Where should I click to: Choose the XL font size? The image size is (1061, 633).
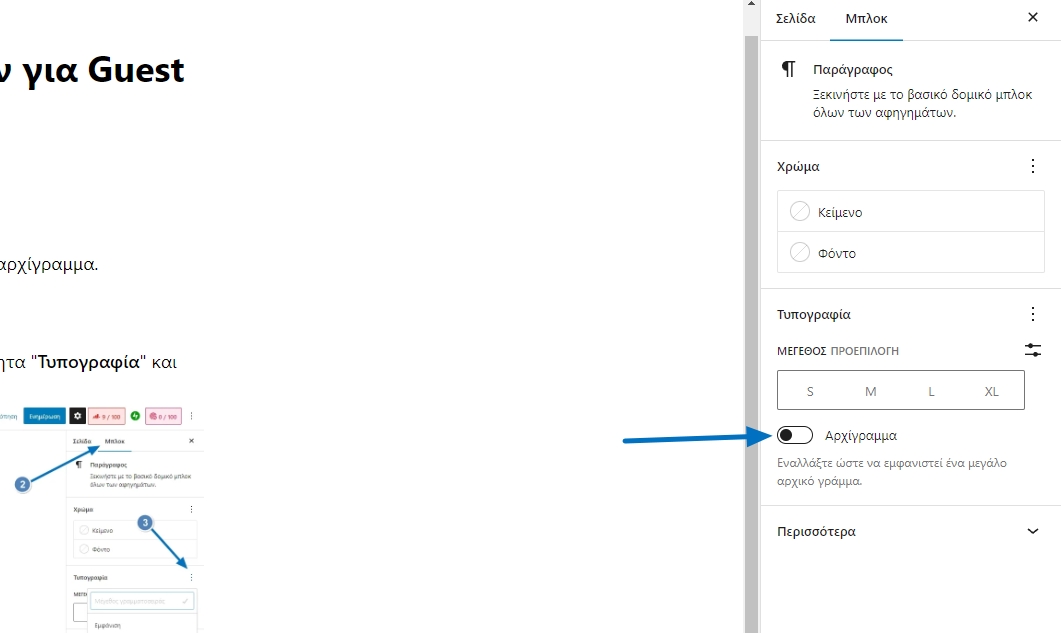tap(991, 391)
